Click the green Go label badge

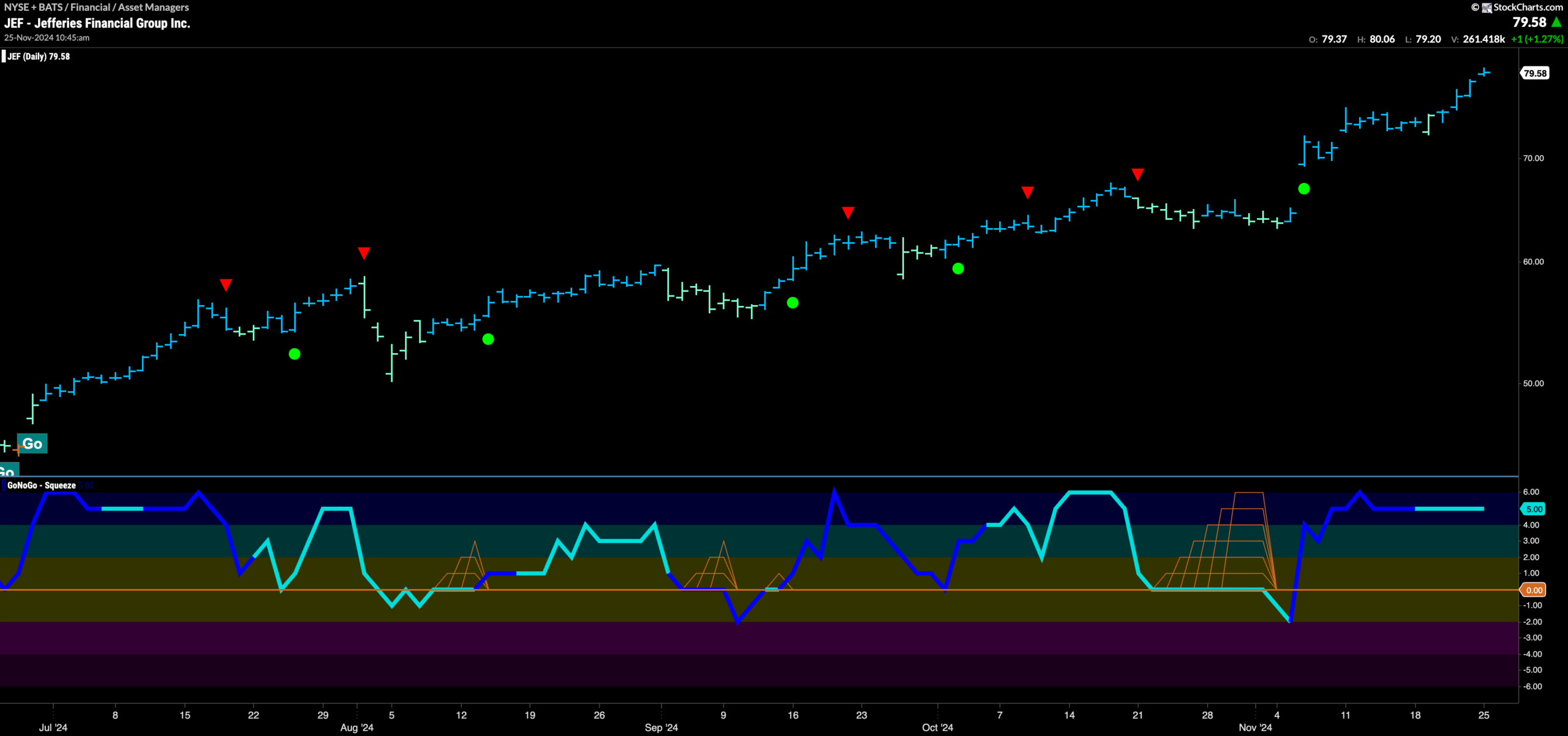32,443
